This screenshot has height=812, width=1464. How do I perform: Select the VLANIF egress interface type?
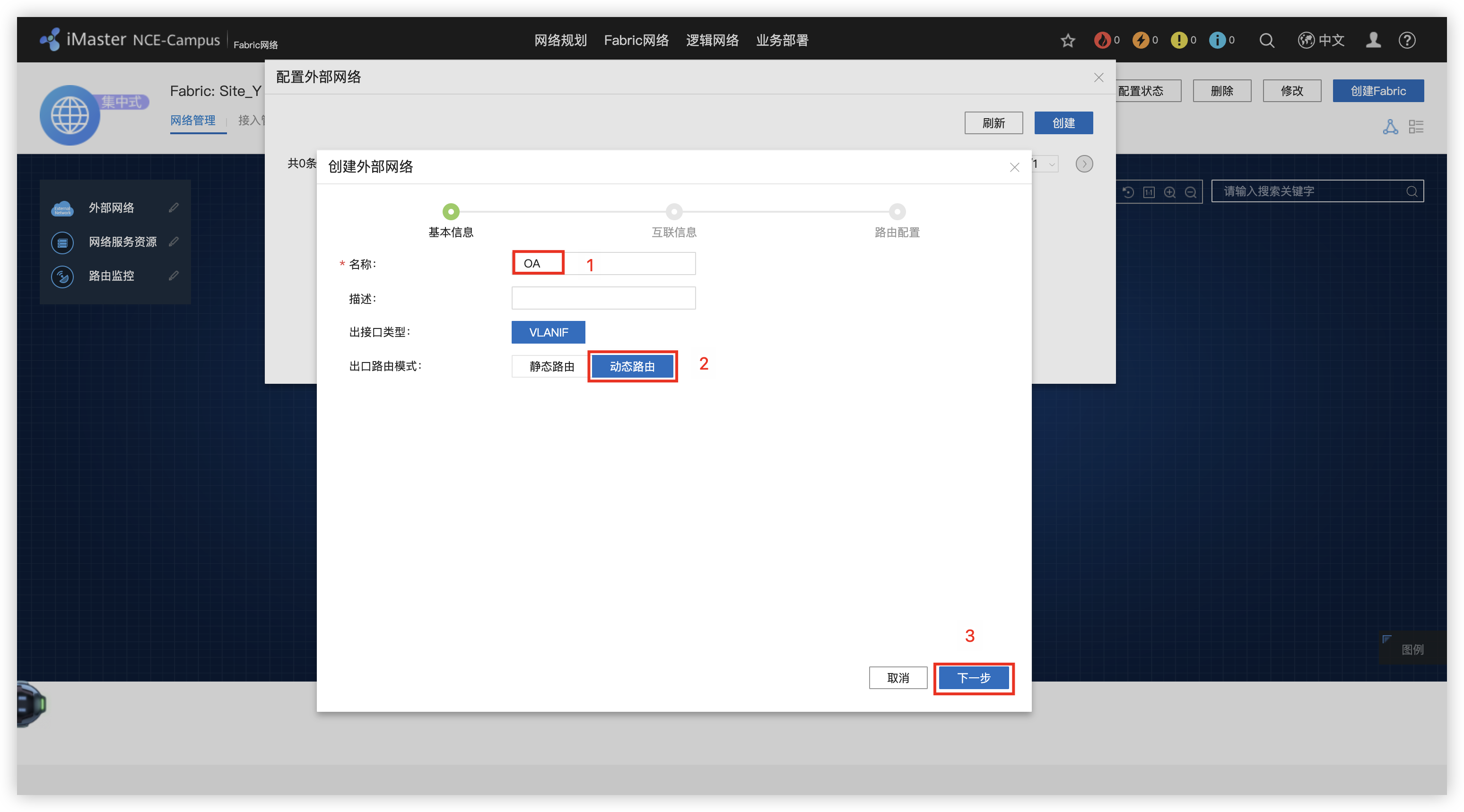(548, 332)
